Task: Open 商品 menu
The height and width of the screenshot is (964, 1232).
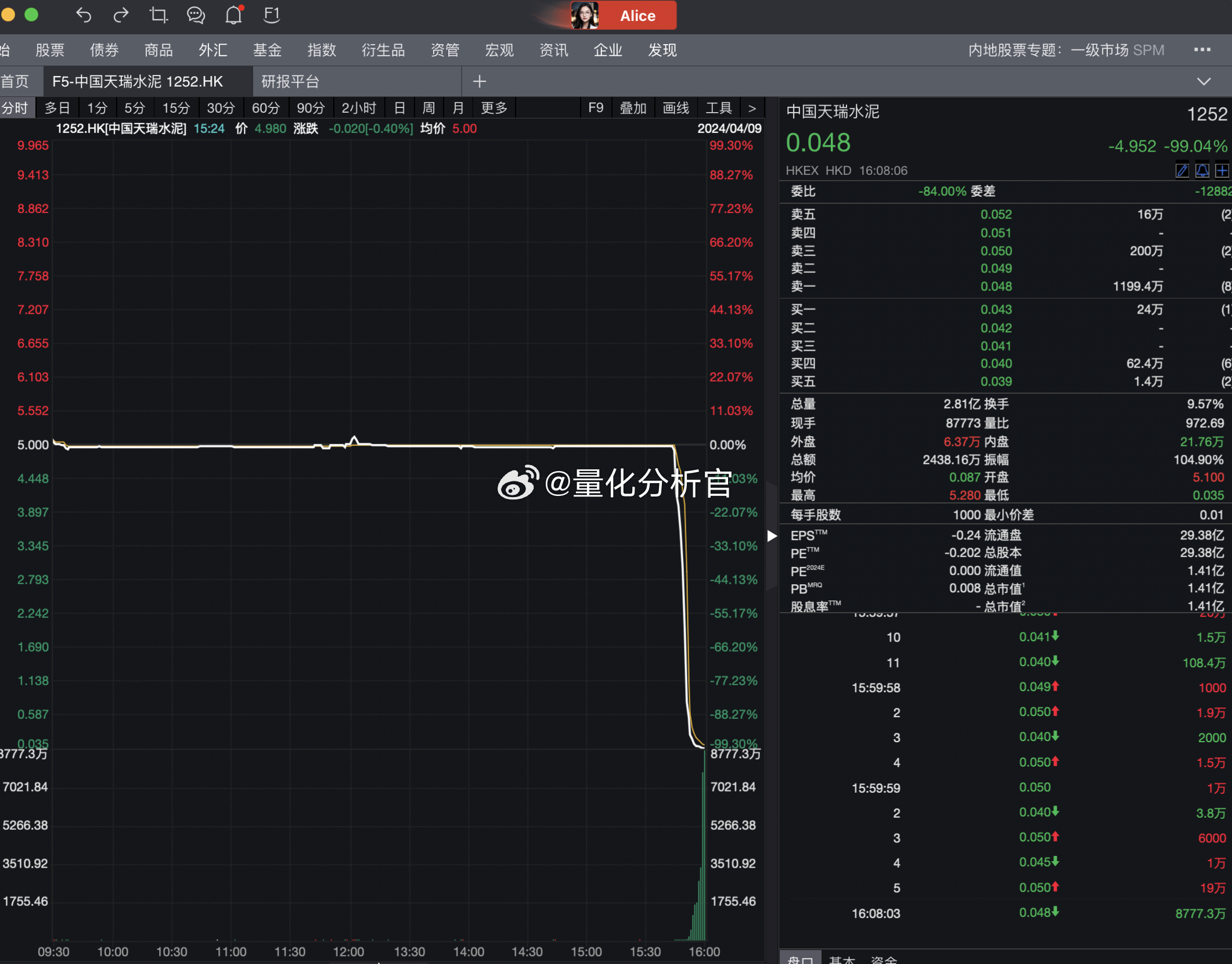Action: coord(158,51)
